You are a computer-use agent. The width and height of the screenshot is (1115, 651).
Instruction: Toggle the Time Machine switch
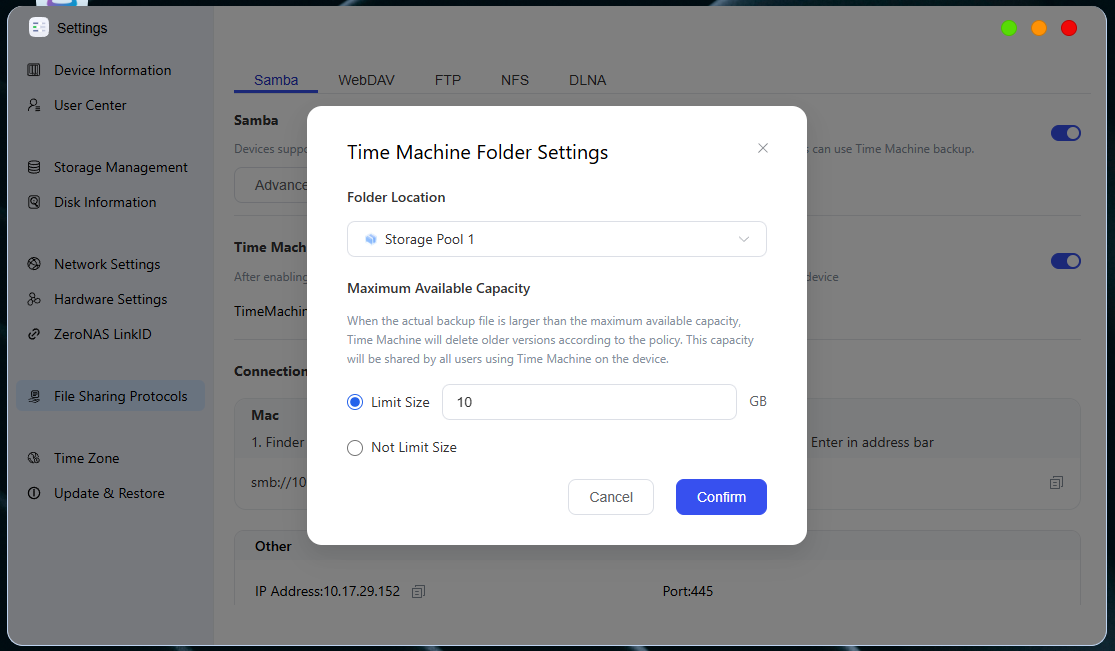pyautogui.click(x=1065, y=261)
